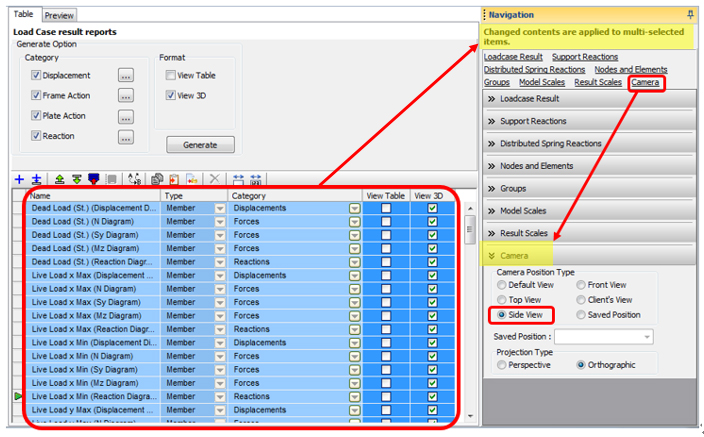Viewport: 704px width, 437px height.
Task: Check View Table for Live Load x Min Mz Diagram
Action: tap(386, 383)
